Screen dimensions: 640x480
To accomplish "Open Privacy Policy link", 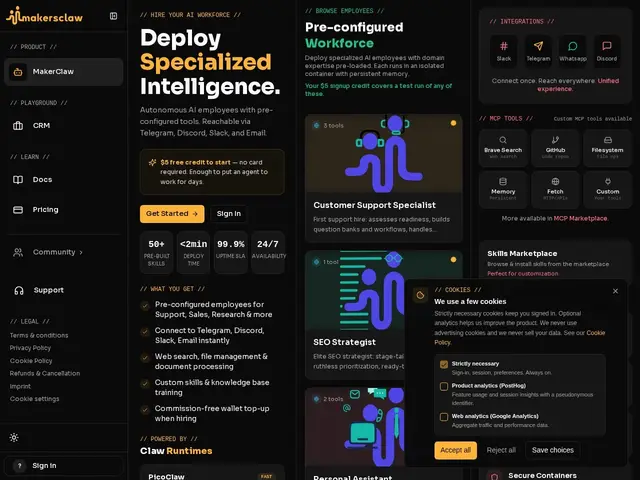I will (x=30, y=348).
